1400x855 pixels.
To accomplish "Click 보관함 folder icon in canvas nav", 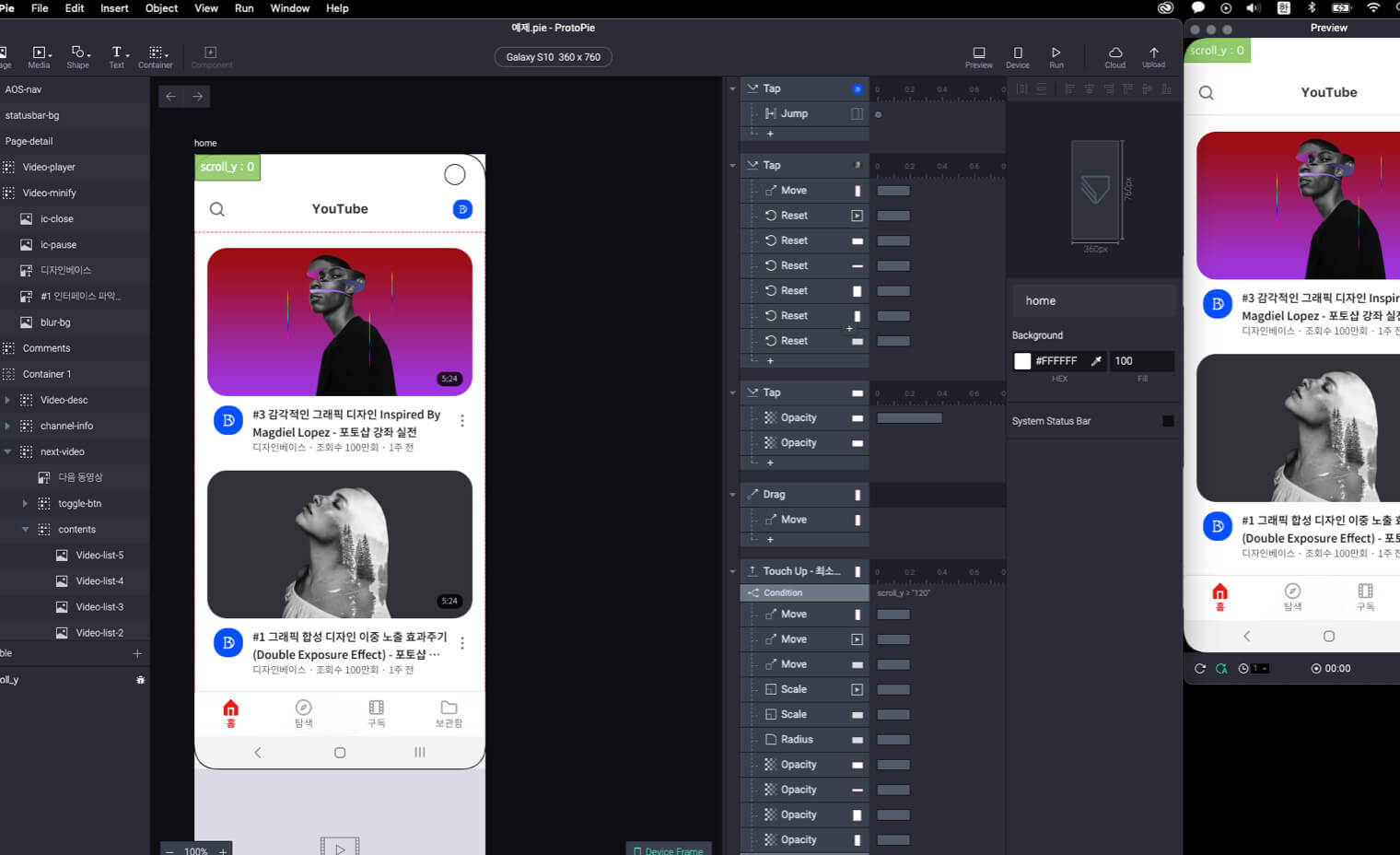I will coord(449,708).
